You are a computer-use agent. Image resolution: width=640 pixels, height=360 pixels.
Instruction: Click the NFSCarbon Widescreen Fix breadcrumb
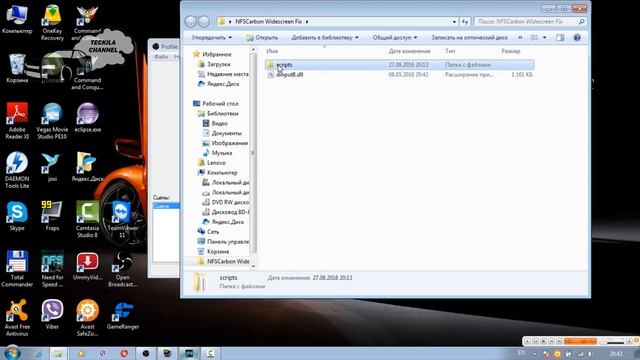click(268, 22)
